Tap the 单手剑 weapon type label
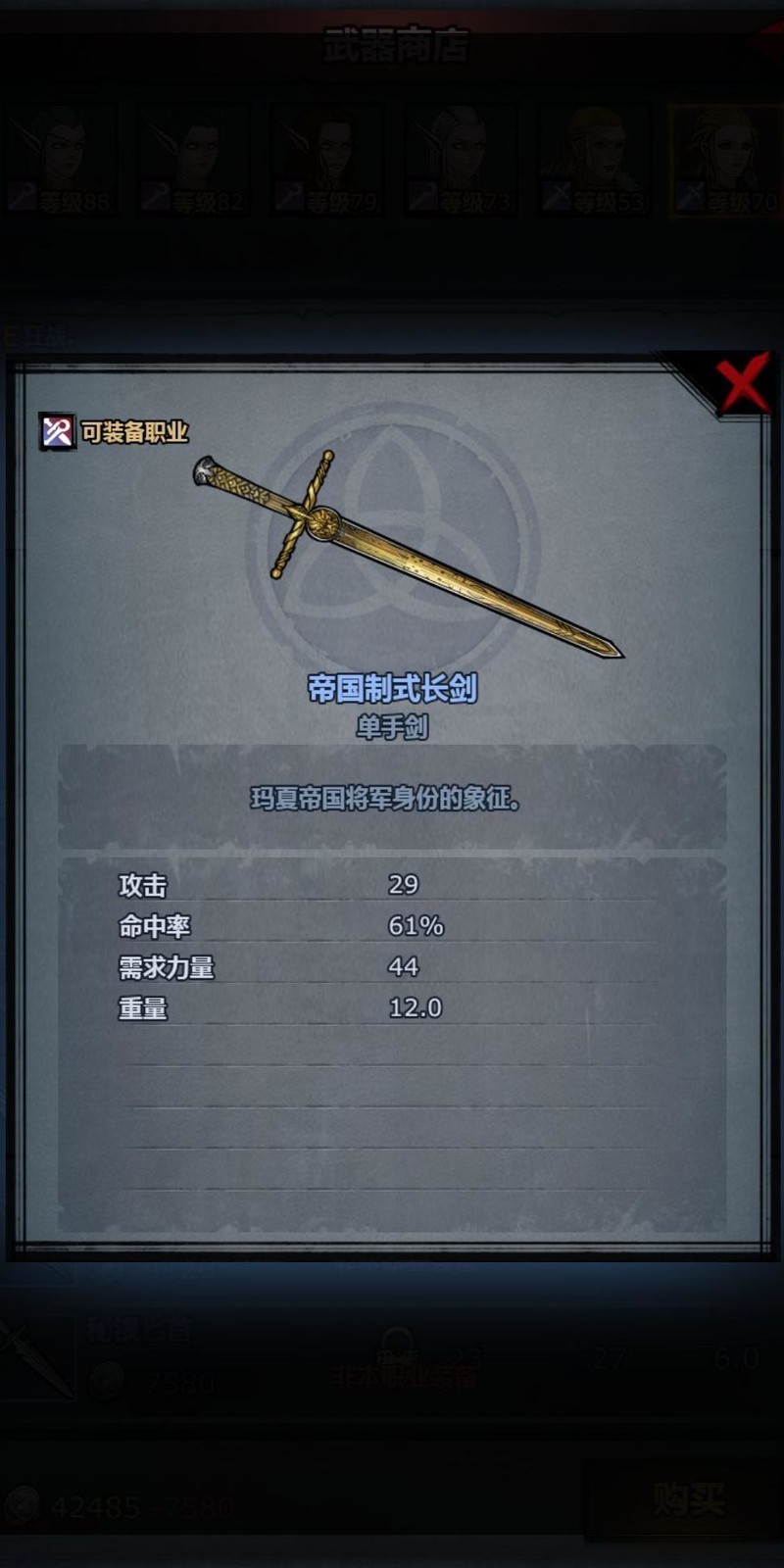Screen dimensions: 784x1568 pyautogui.click(x=392, y=727)
